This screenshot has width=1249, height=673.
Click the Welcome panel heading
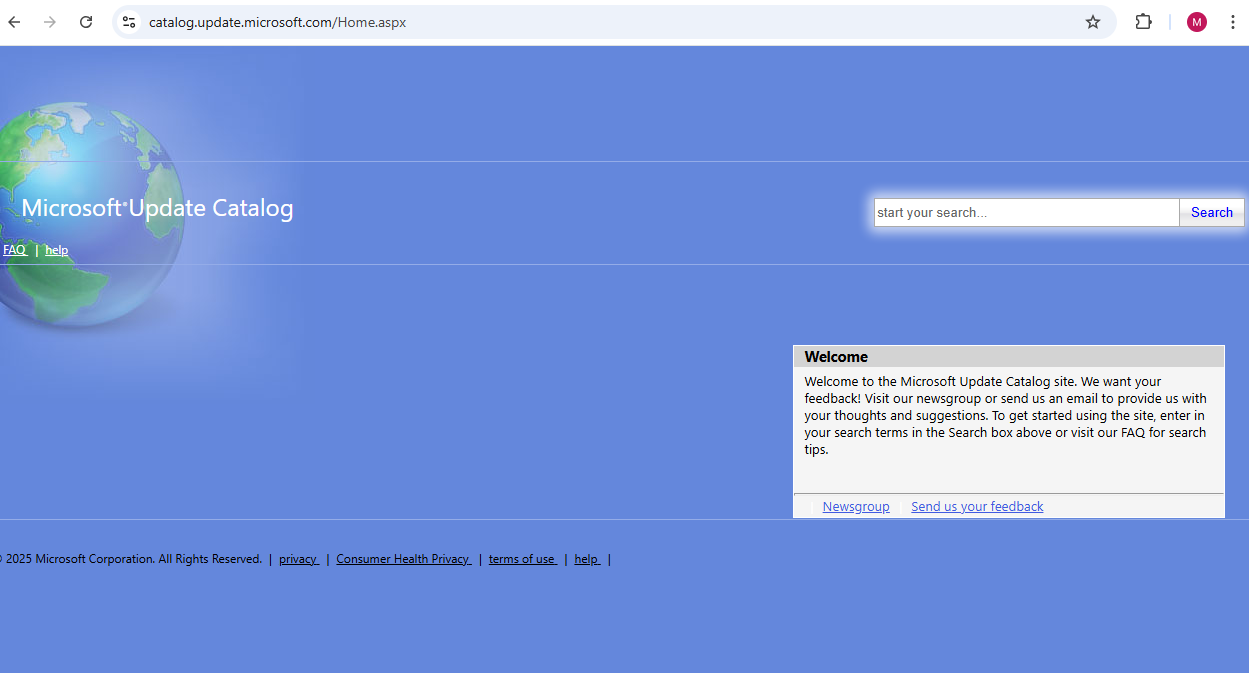[x=1009, y=357]
